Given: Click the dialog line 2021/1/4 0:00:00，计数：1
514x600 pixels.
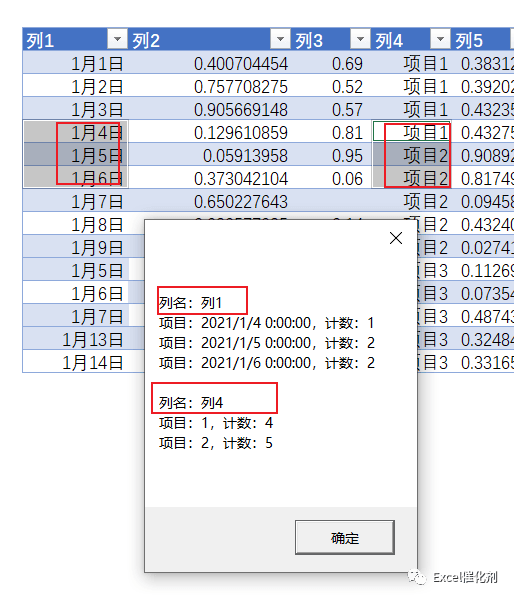Looking at the screenshot, I should (x=266, y=323).
